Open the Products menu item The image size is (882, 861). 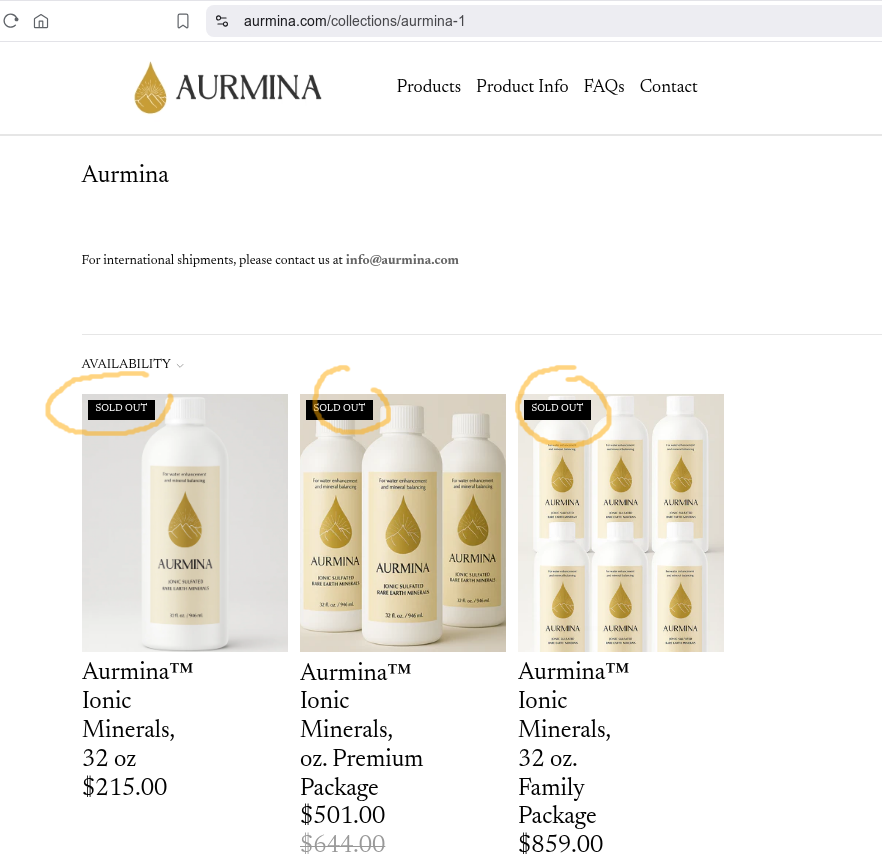(429, 86)
